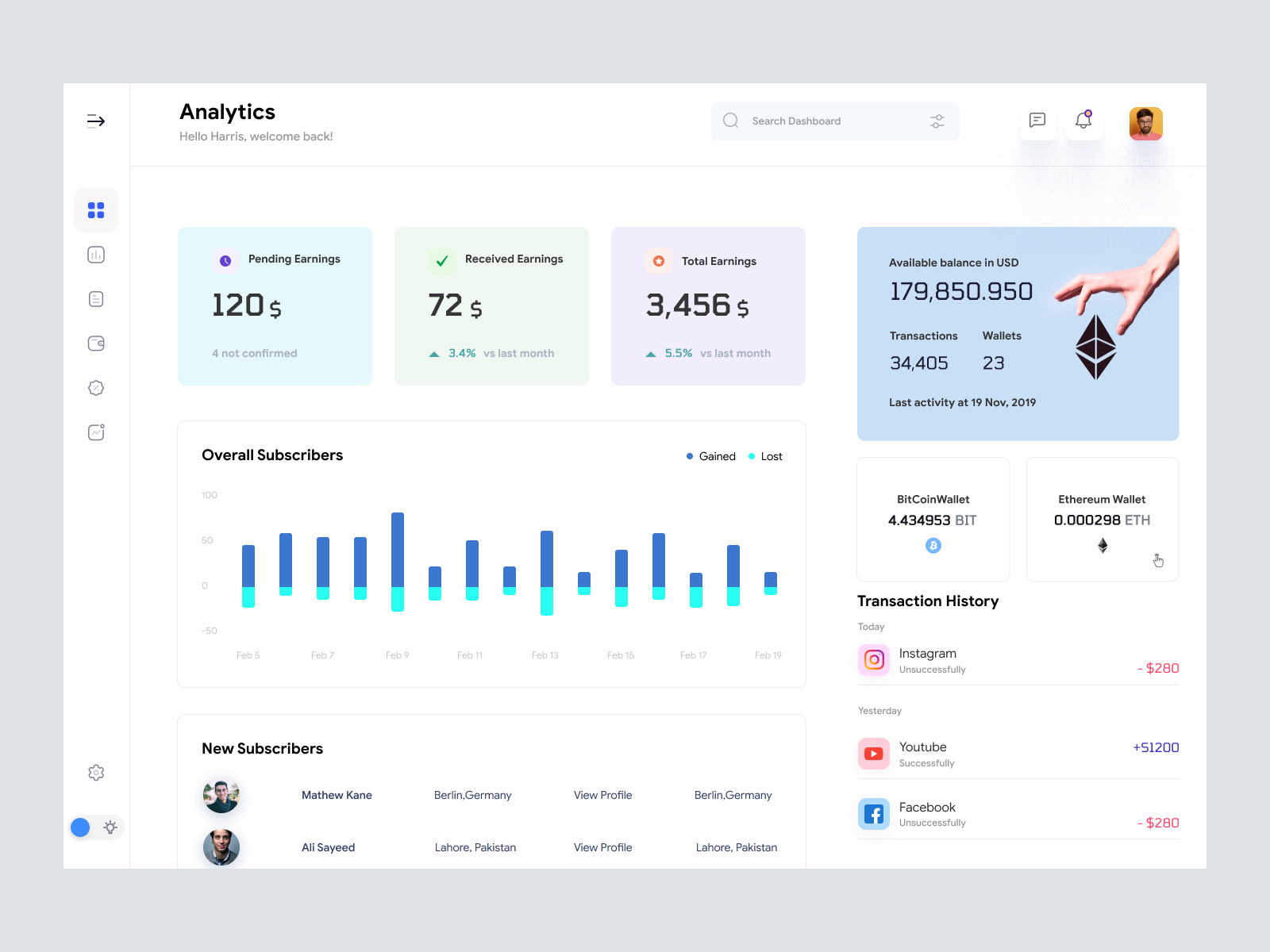Toggle the Lost series on the chart legend

coord(764,456)
